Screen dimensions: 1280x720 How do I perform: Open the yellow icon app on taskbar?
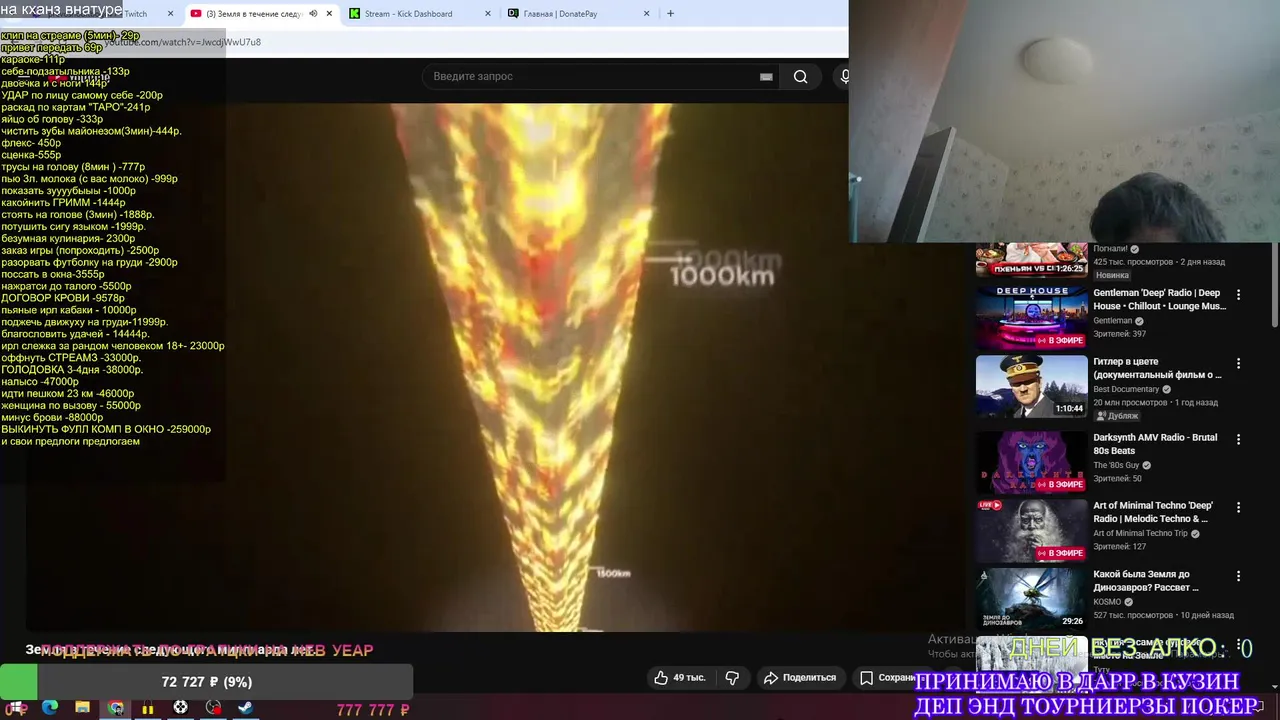pyautogui.click(x=148, y=708)
